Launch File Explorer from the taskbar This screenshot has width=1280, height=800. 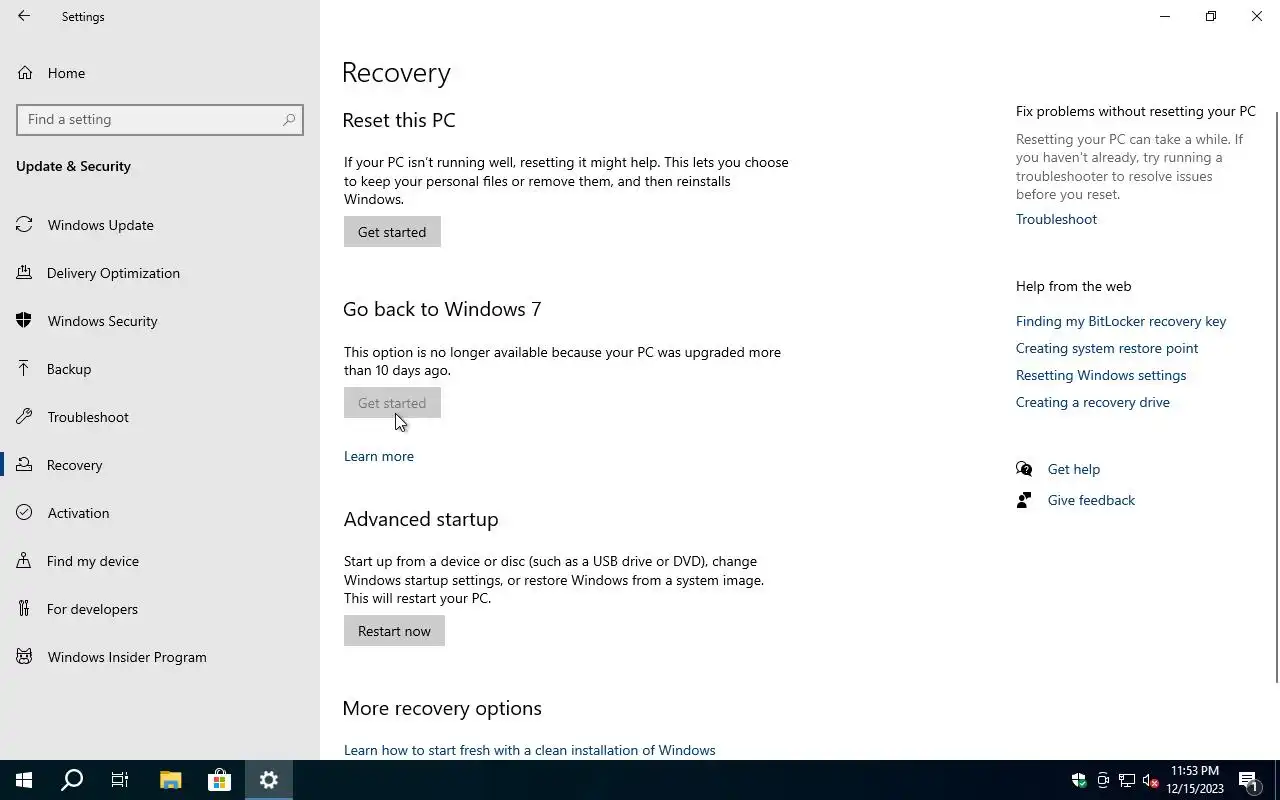pos(170,780)
